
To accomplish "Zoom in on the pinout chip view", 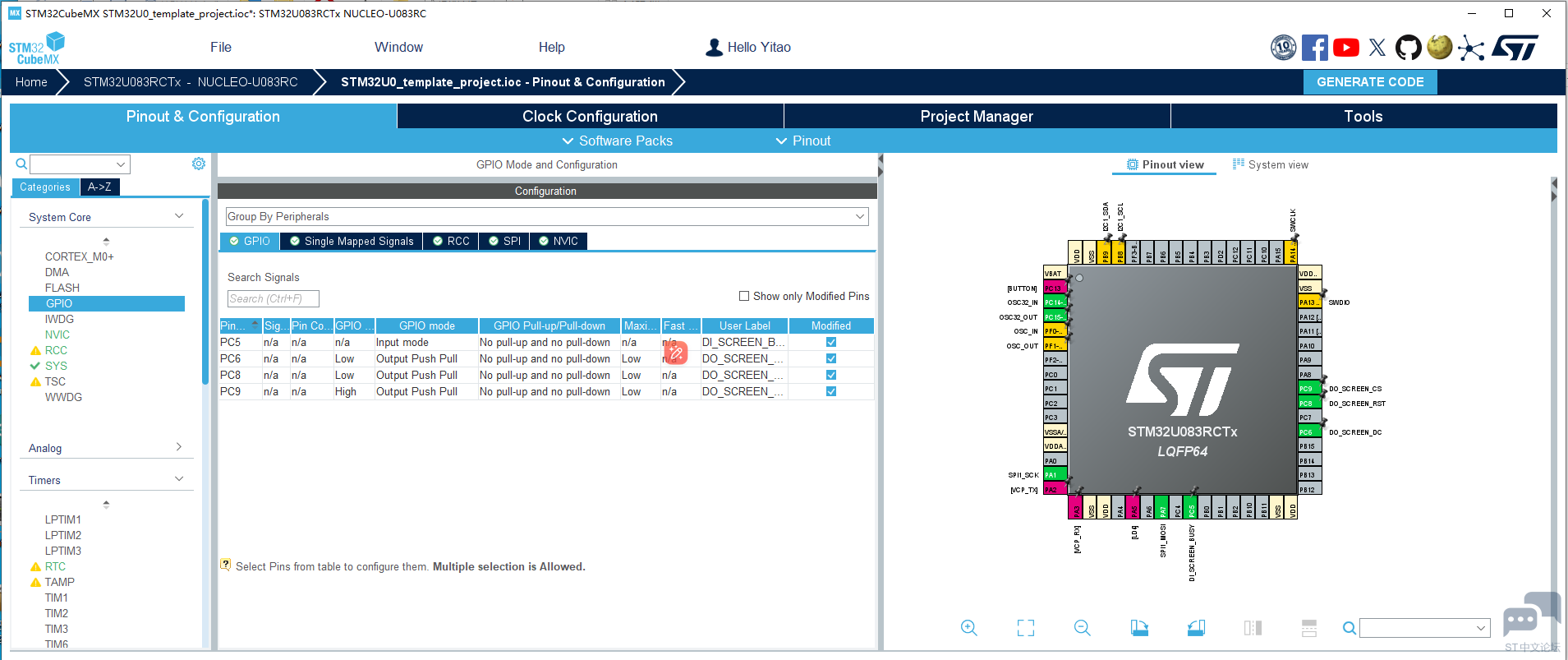I will click(969, 628).
